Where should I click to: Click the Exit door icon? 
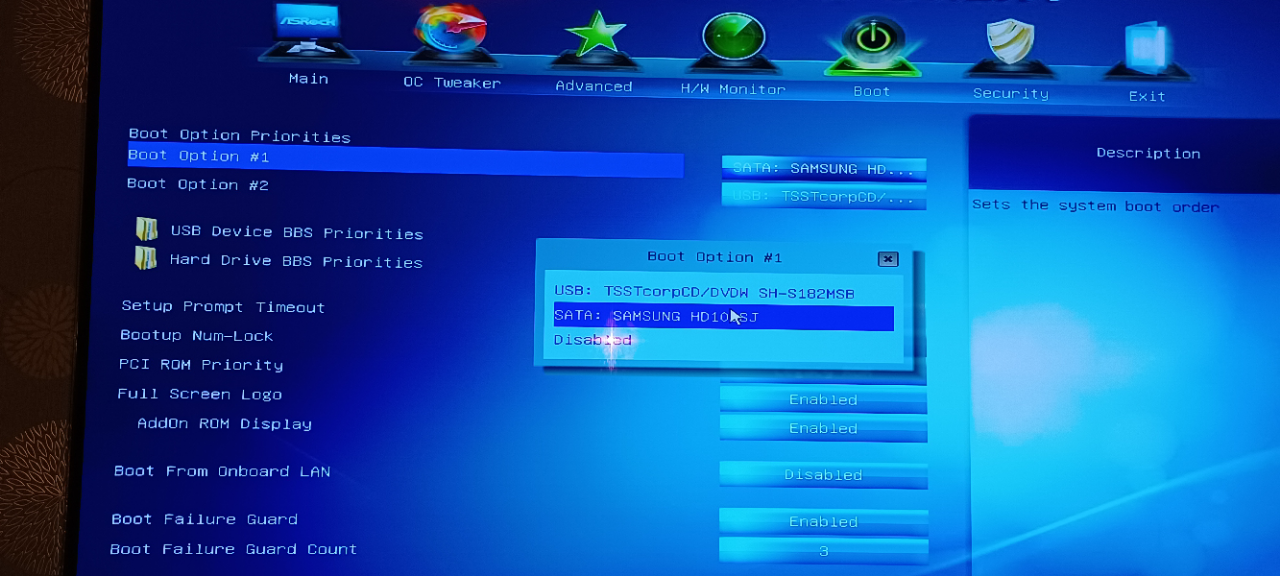[1147, 52]
